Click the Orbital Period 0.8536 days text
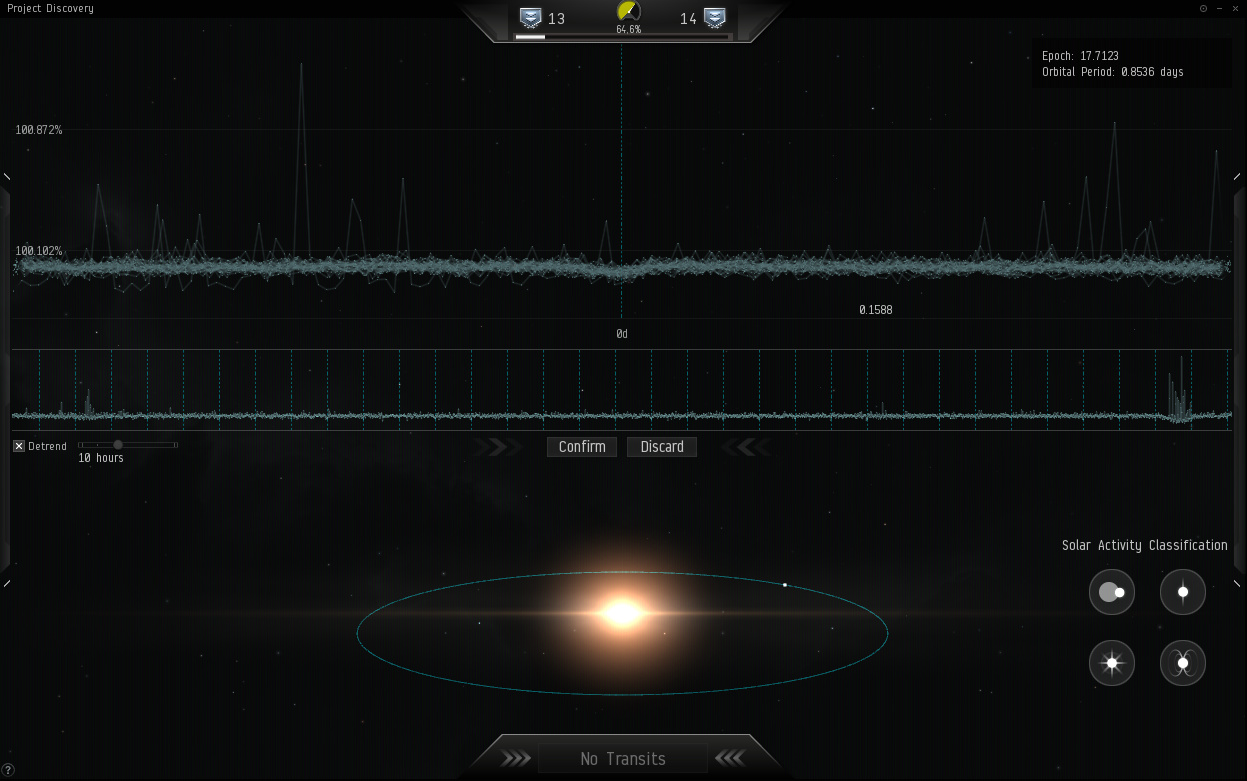Screen dimensions: 1247x781 (x=1112, y=72)
